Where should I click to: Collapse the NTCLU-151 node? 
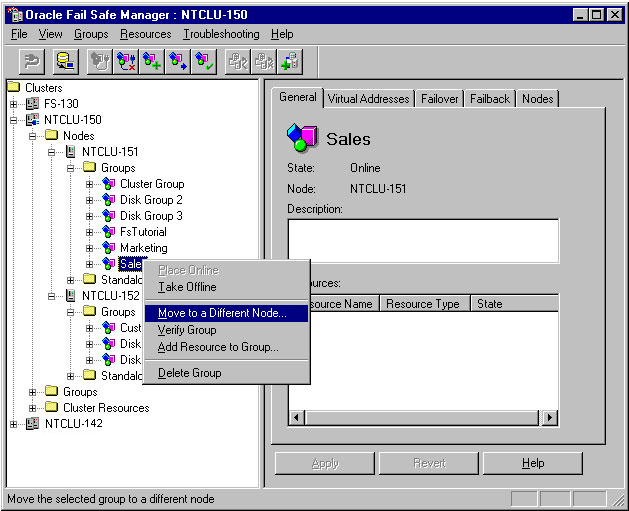point(51,152)
